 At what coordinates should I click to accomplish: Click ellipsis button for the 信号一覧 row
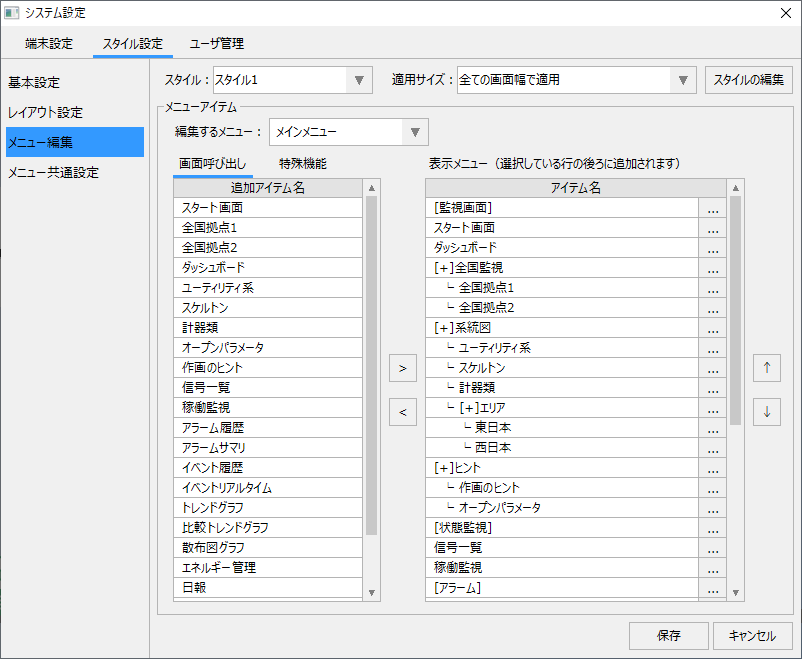point(712,548)
